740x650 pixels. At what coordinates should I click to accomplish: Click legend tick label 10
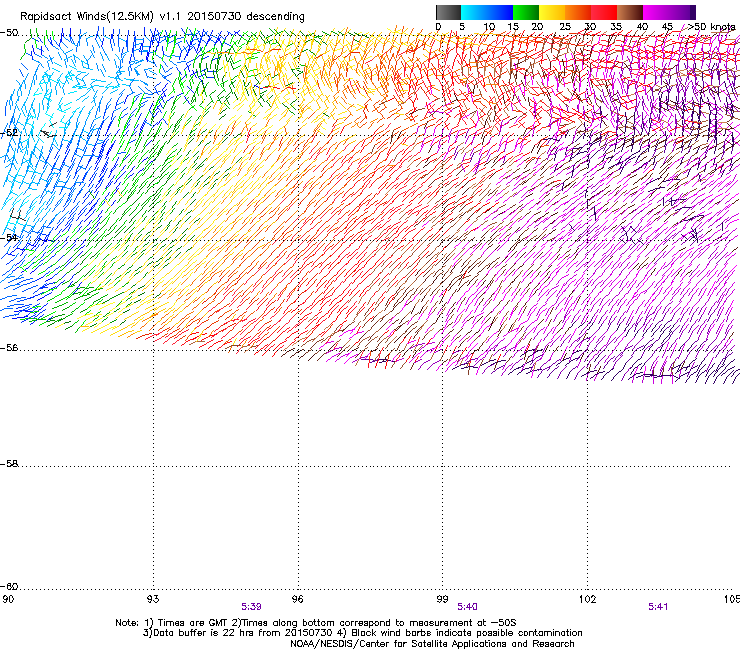point(489,27)
